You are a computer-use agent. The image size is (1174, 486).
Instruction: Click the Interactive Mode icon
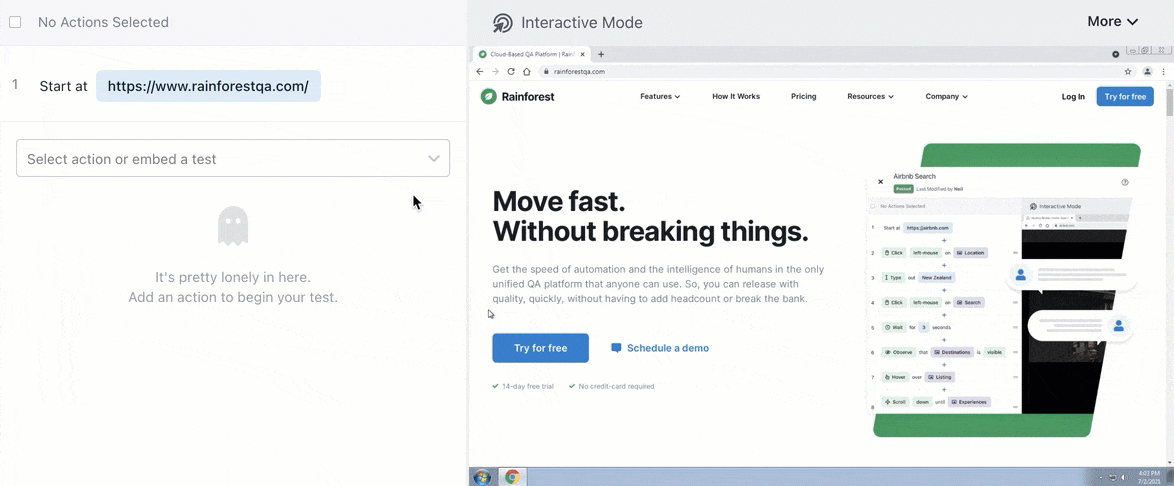pos(503,23)
